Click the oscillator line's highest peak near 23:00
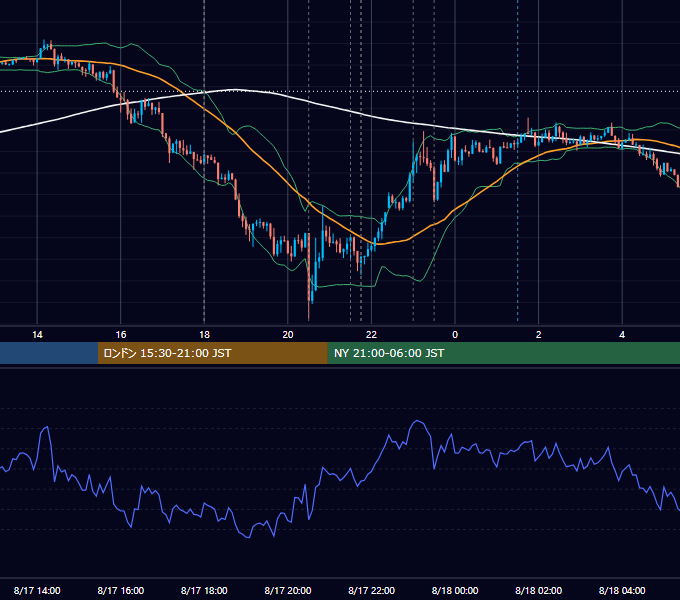The height and width of the screenshot is (600, 680). point(417,421)
